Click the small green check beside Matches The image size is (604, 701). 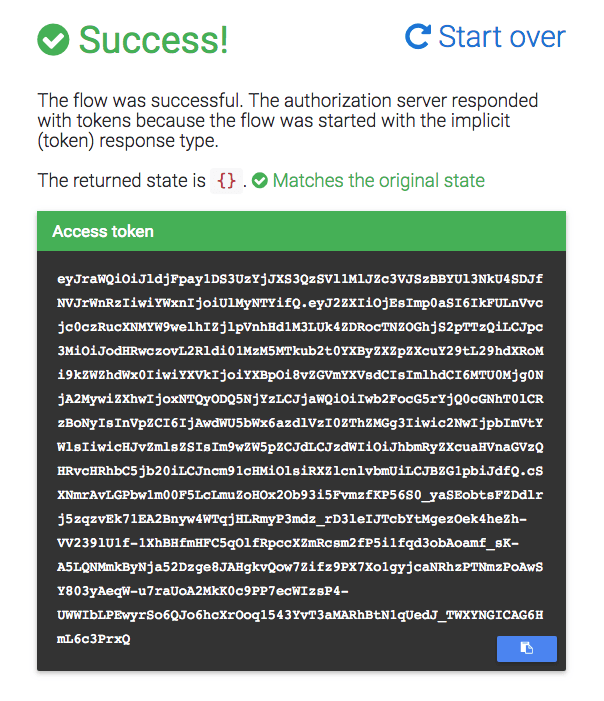[x=260, y=181]
